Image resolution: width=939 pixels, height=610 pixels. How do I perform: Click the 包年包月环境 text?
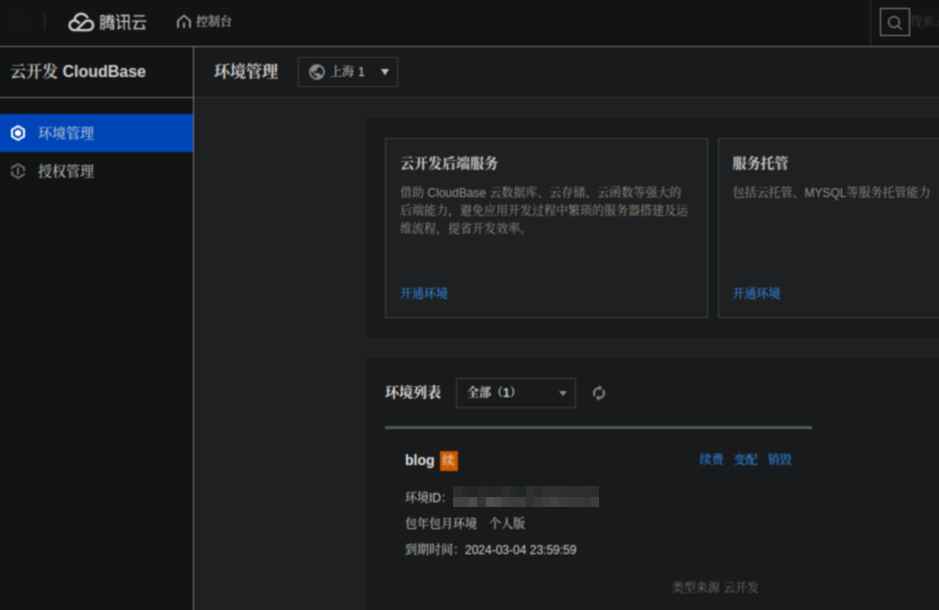click(441, 523)
